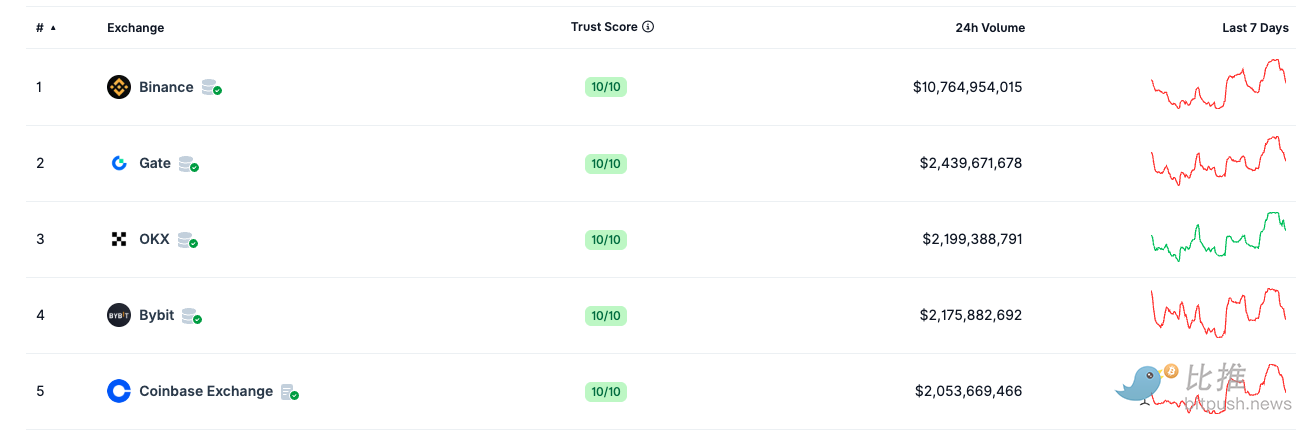
Task: Click the Coinbase Exchange logo icon
Action: [119, 391]
